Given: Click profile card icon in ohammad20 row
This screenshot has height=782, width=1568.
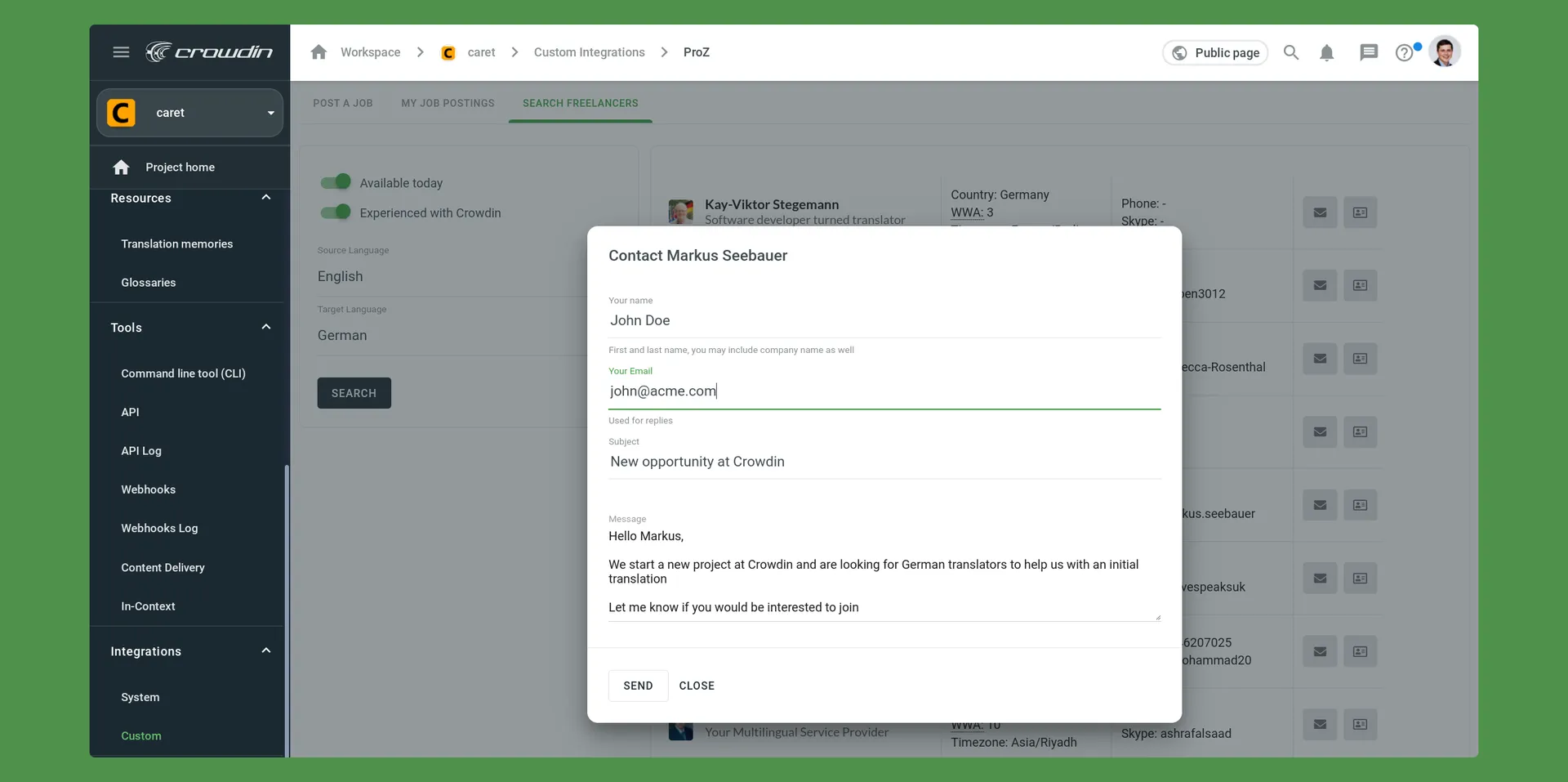Looking at the screenshot, I should point(1360,651).
